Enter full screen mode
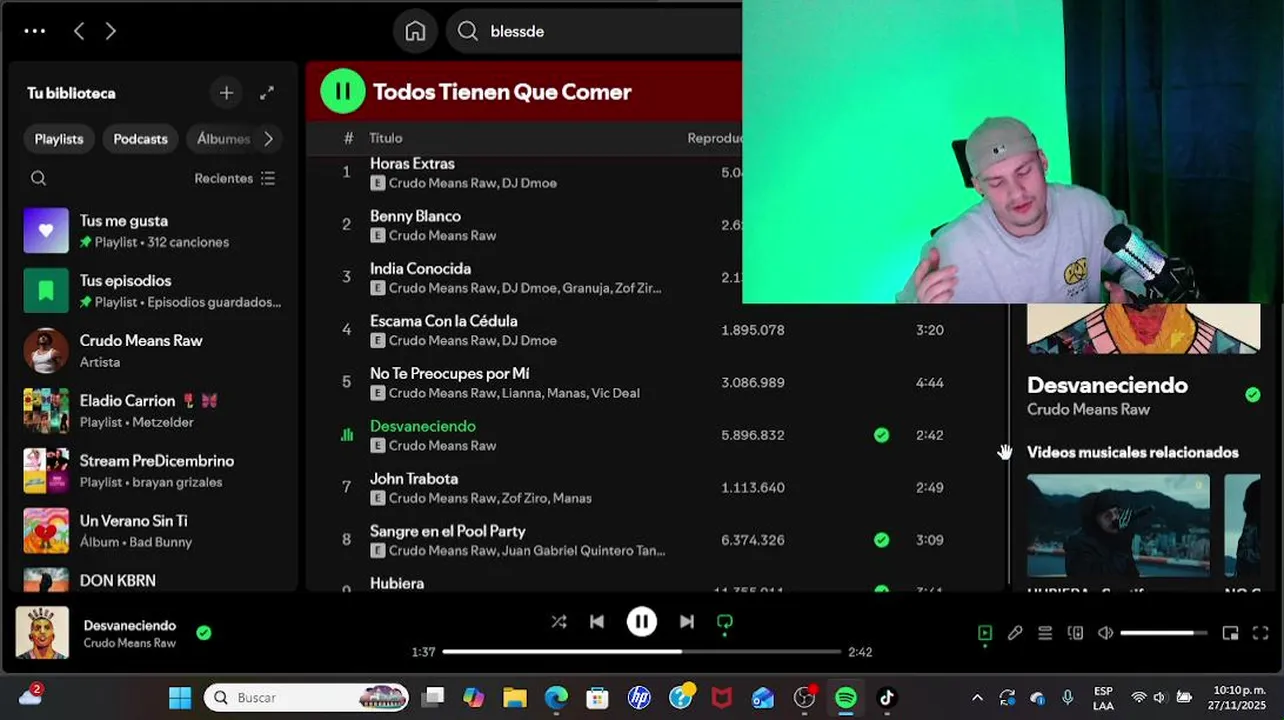Image resolution: width=1284 pixels, height=720 pixels. coord(1261,633)
